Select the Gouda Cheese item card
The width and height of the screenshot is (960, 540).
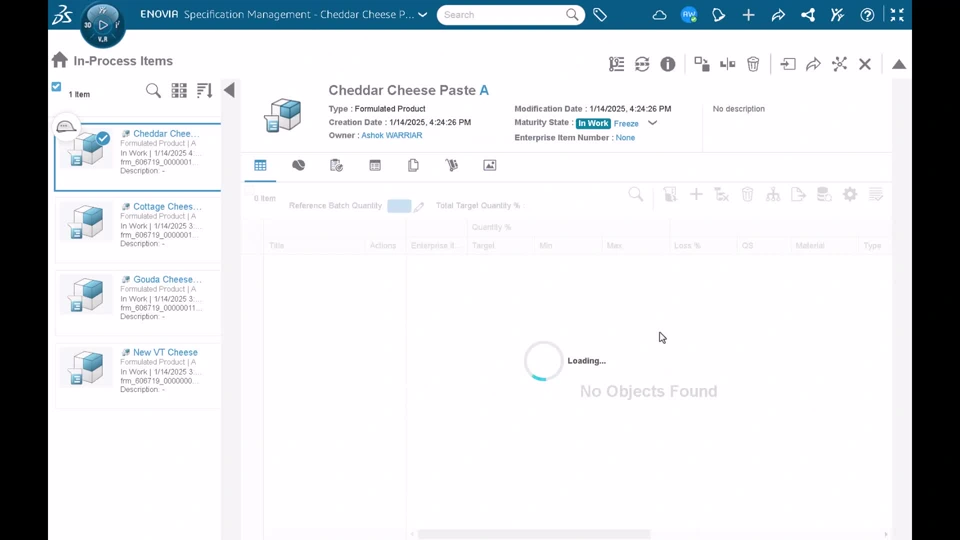[x=138, y=303]
